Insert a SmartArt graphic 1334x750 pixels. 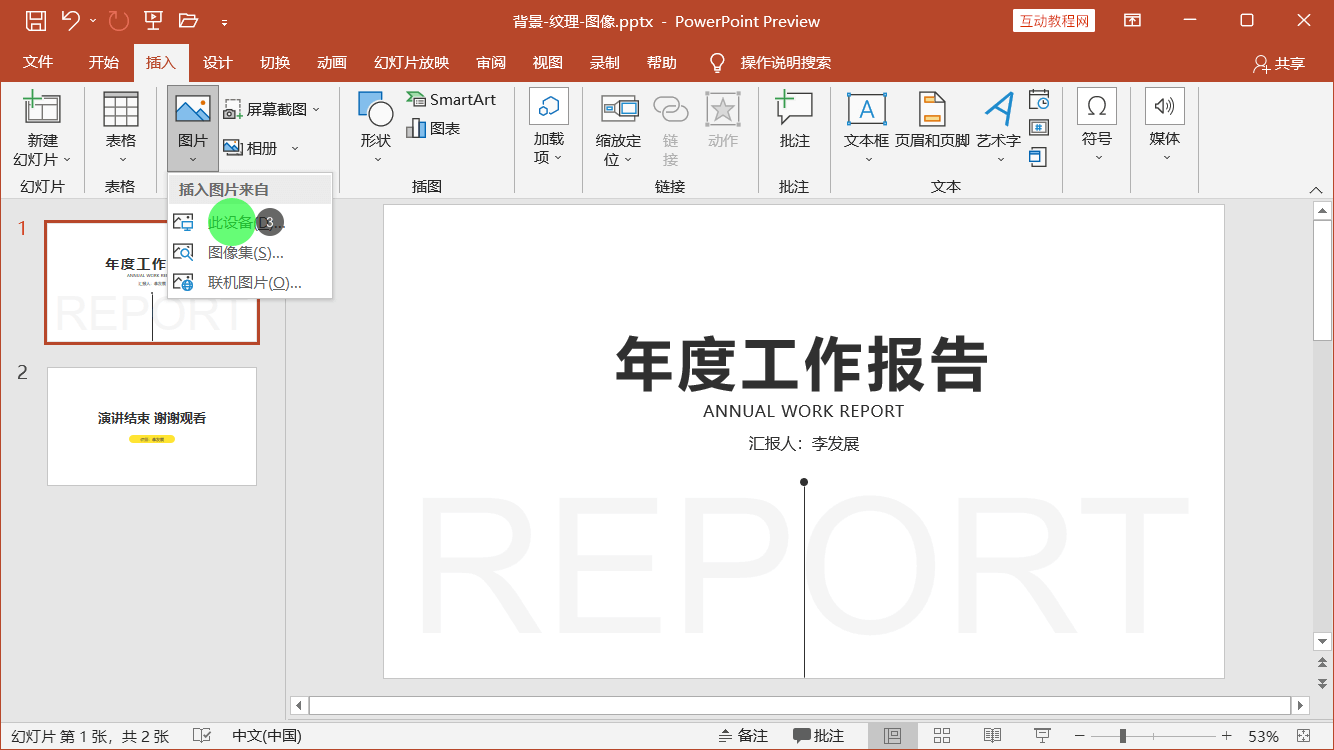(451, 99)
